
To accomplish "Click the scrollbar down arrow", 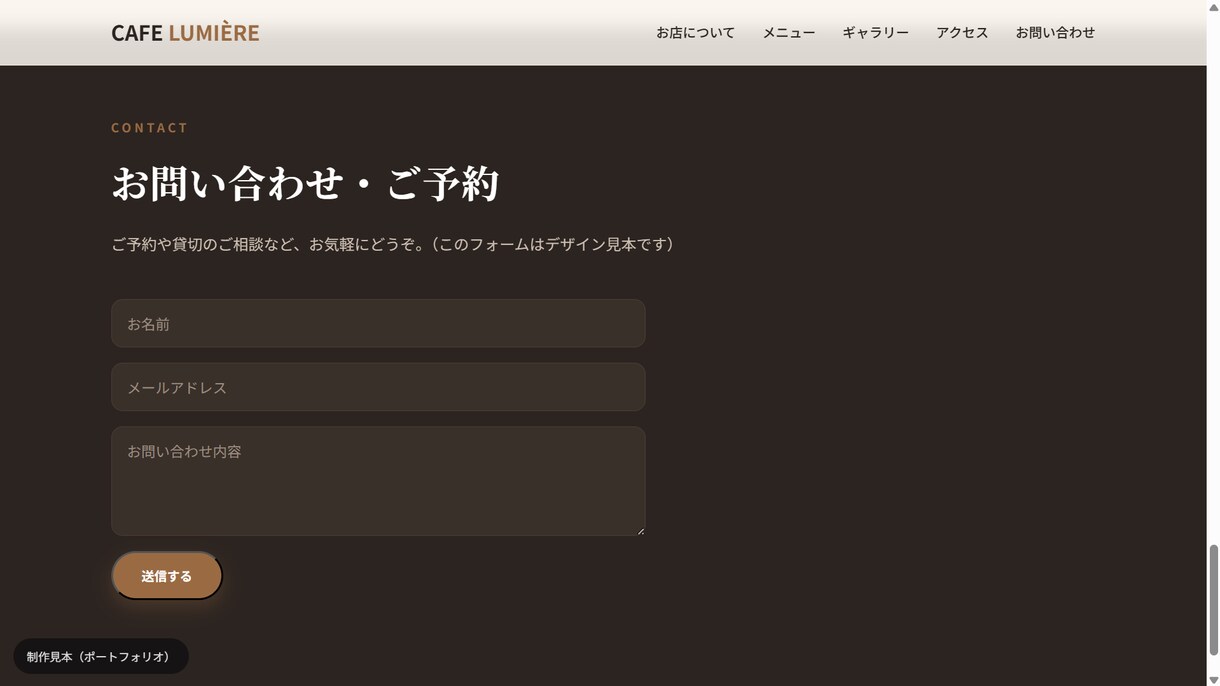I will coord(1213,679).
